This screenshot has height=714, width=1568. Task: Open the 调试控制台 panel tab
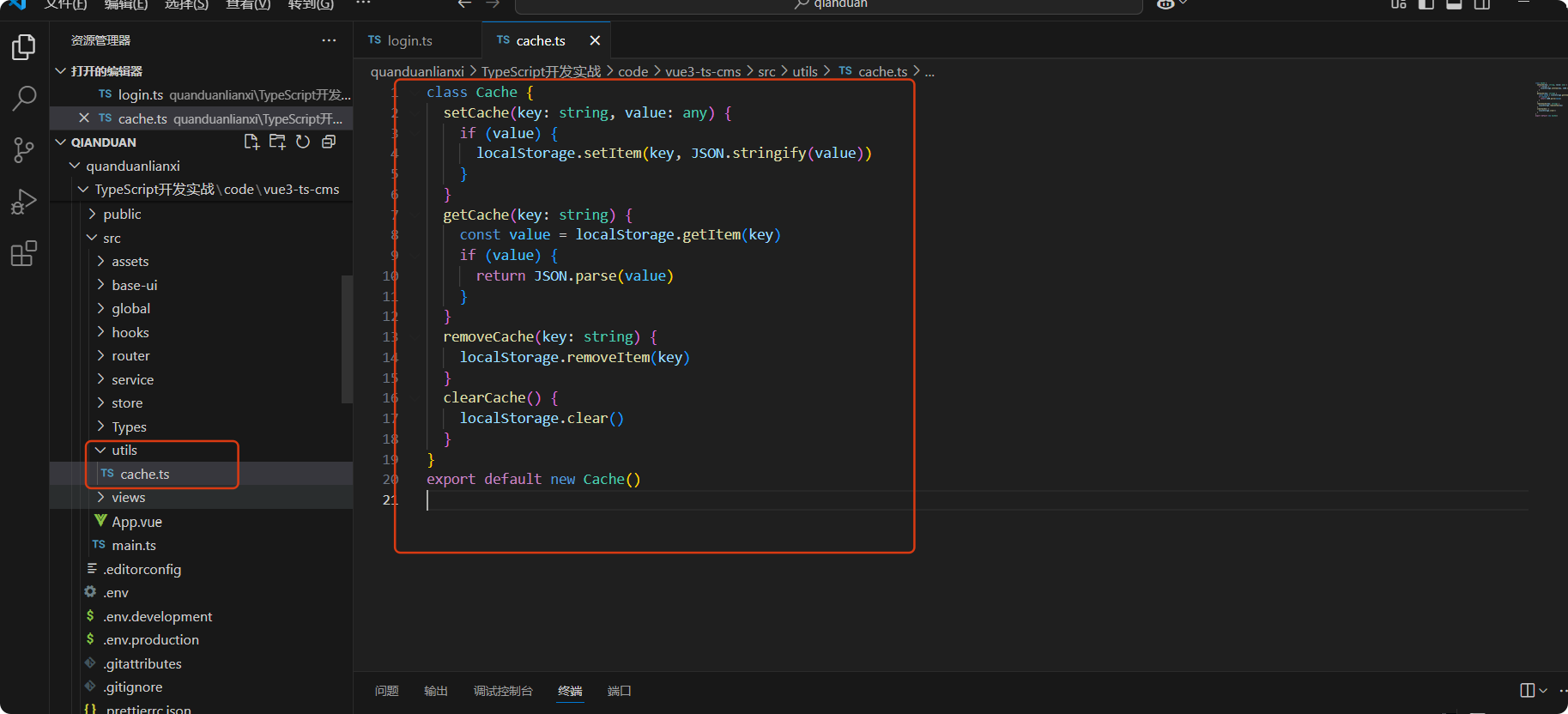(503, 691)
